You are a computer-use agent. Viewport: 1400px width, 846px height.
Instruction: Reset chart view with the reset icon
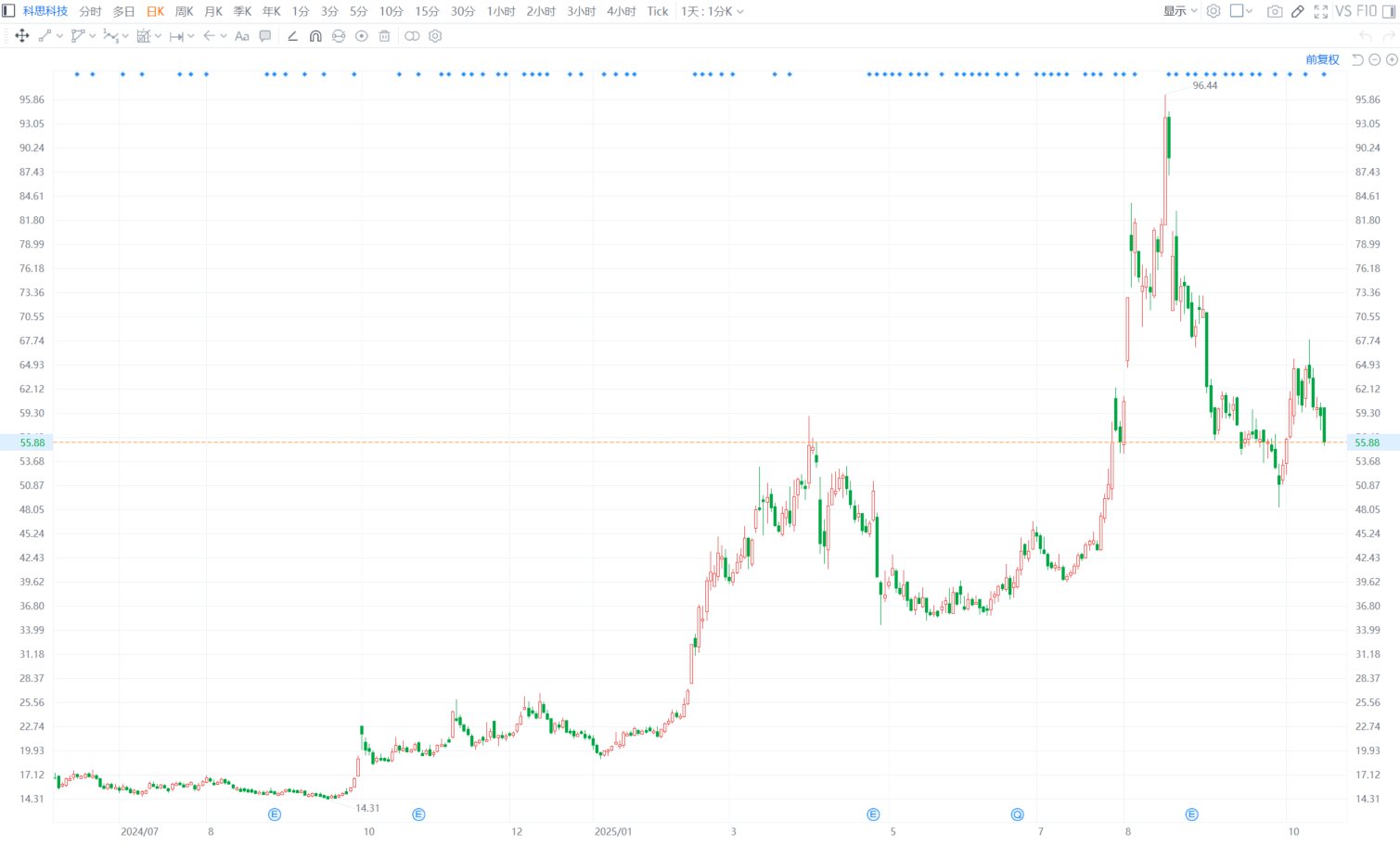pyautogui.click(x=1357, y=59)
